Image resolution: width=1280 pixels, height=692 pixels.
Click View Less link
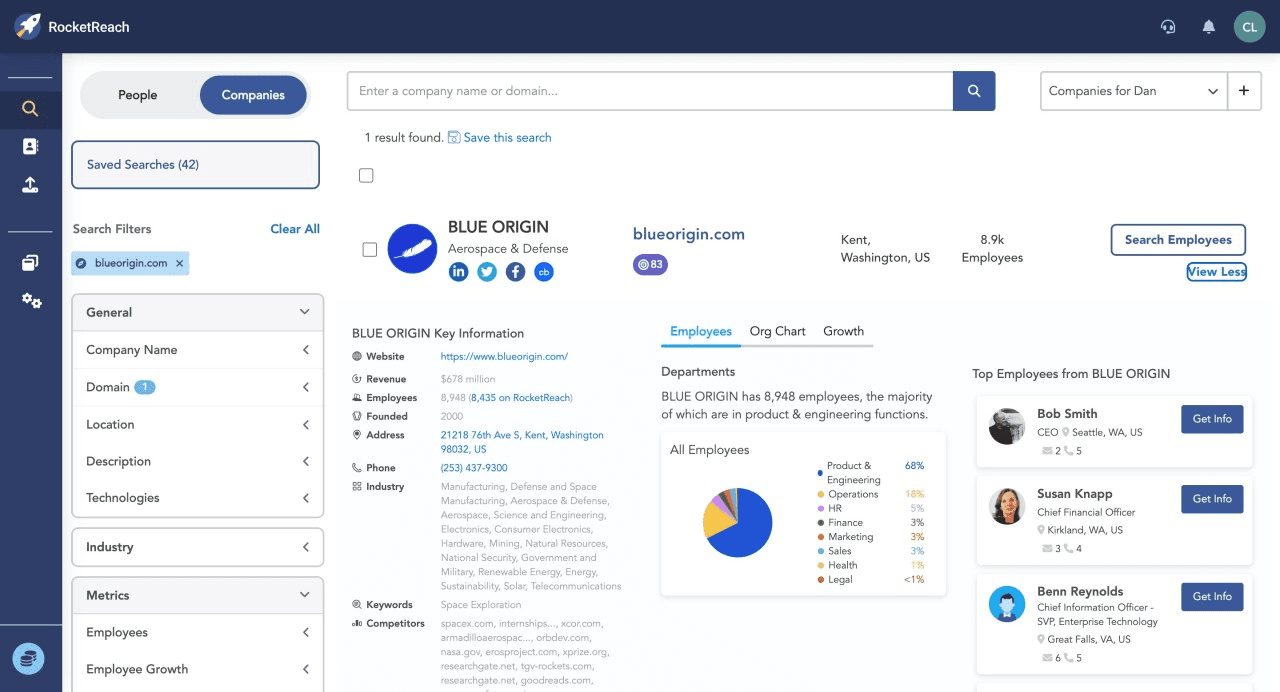click(x=1216, y=272)
